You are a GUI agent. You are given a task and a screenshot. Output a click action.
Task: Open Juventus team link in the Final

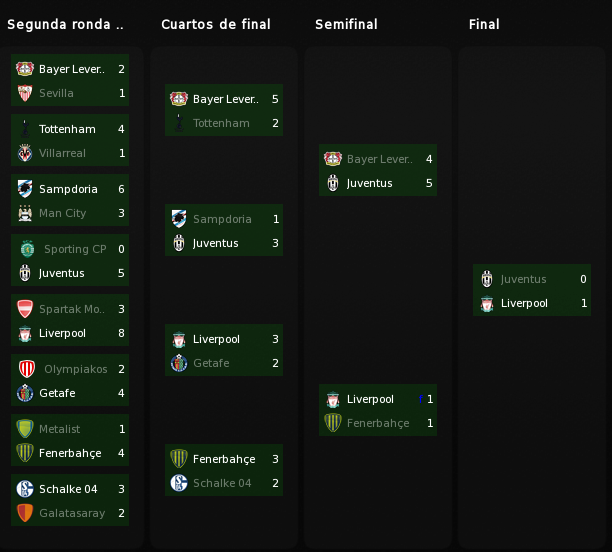523,279
